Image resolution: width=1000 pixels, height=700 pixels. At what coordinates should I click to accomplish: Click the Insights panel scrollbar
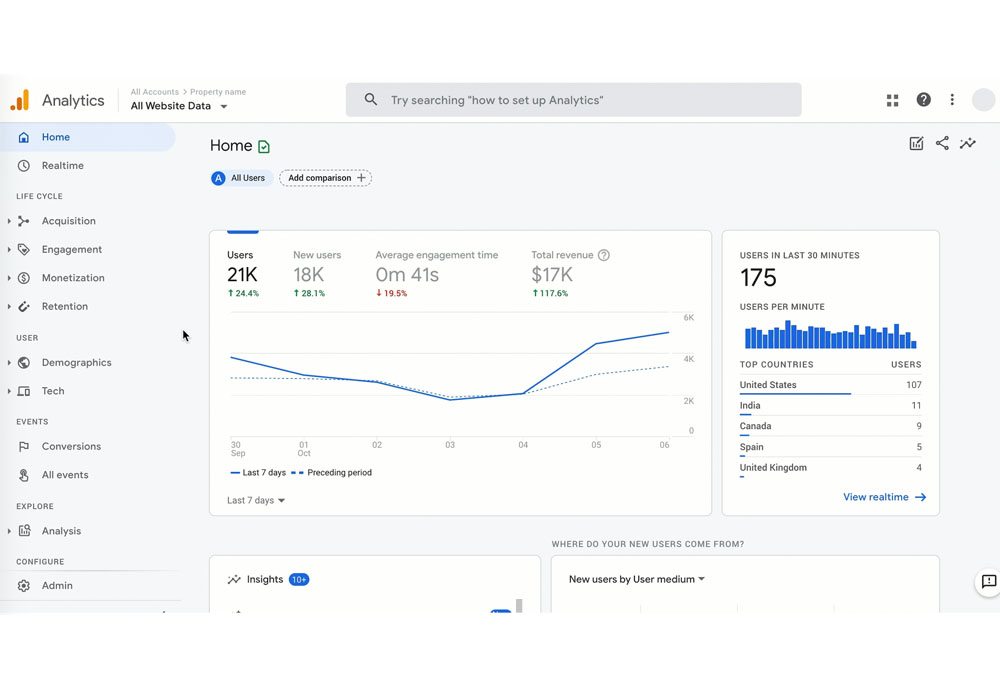(x=519, y=606)
